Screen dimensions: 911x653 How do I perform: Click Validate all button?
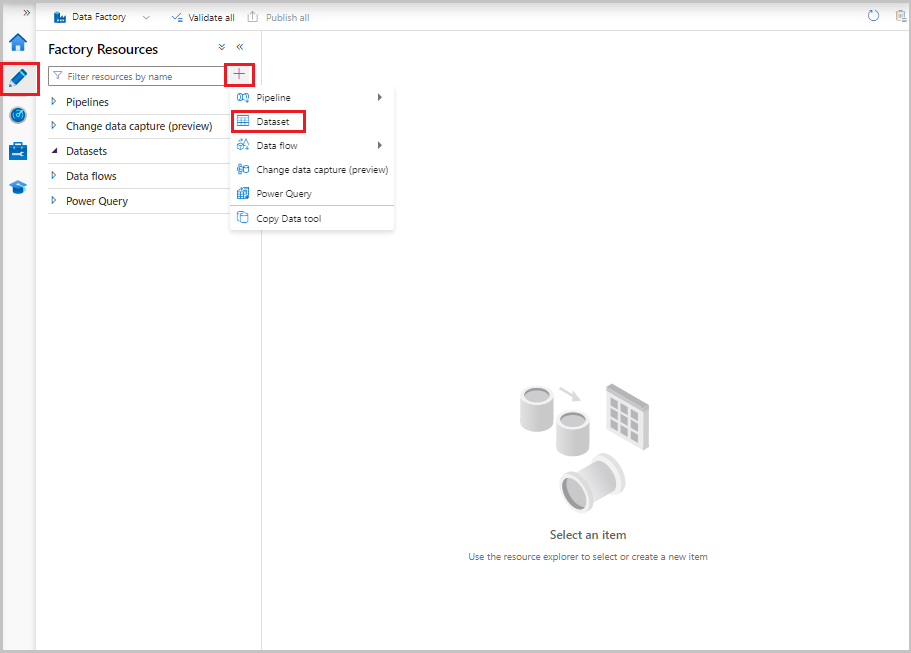[x=203, y=17]
